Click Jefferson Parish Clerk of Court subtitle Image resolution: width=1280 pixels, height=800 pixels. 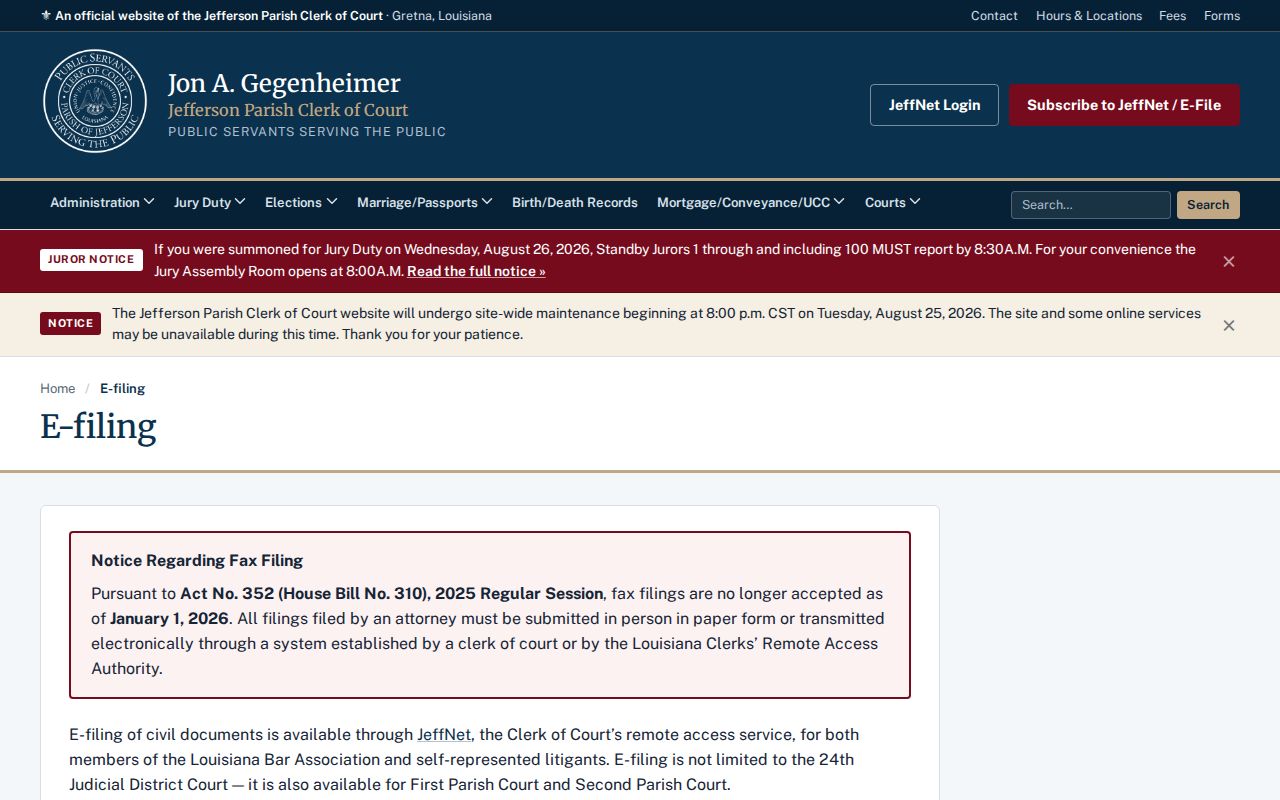click(x=288, y=110)
